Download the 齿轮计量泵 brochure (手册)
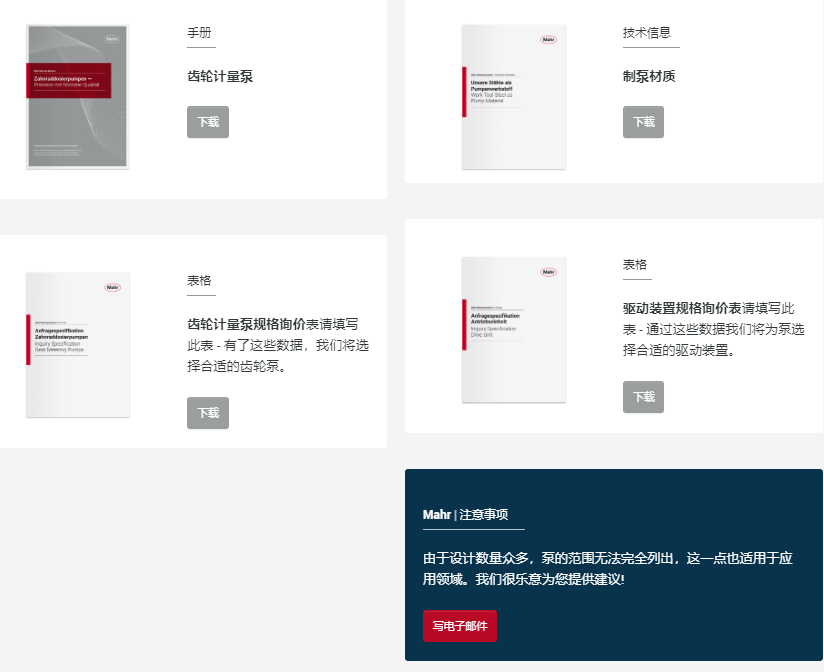824x672 pixels. coord(208,122)
